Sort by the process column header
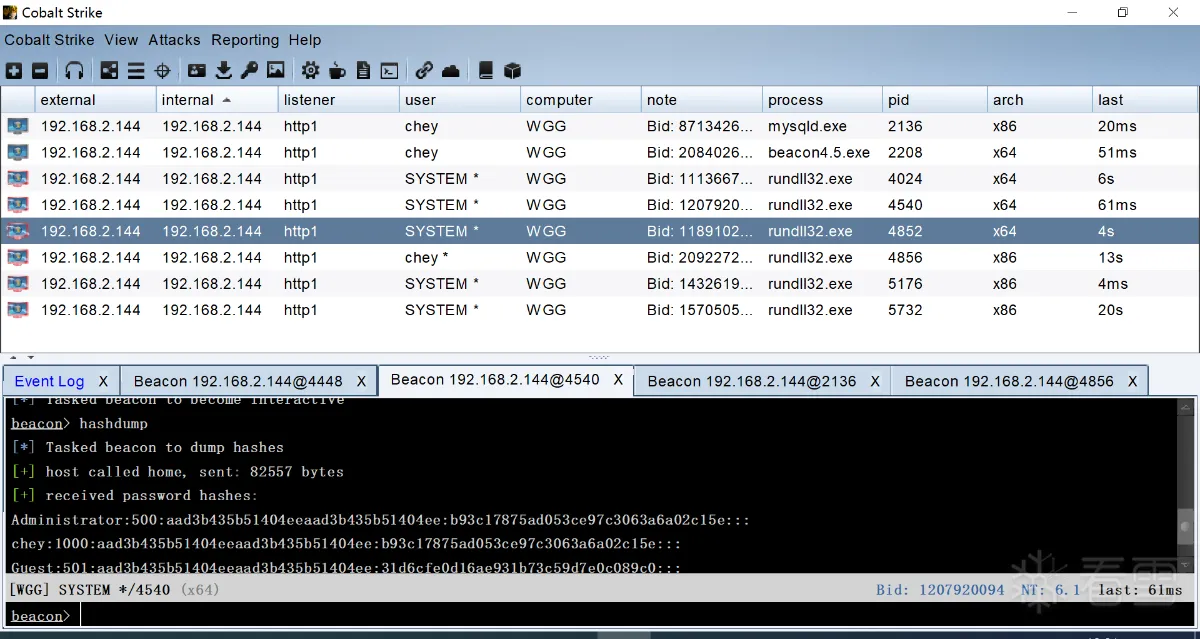The width and height of the screenshot is (1200, 639). 823,100
